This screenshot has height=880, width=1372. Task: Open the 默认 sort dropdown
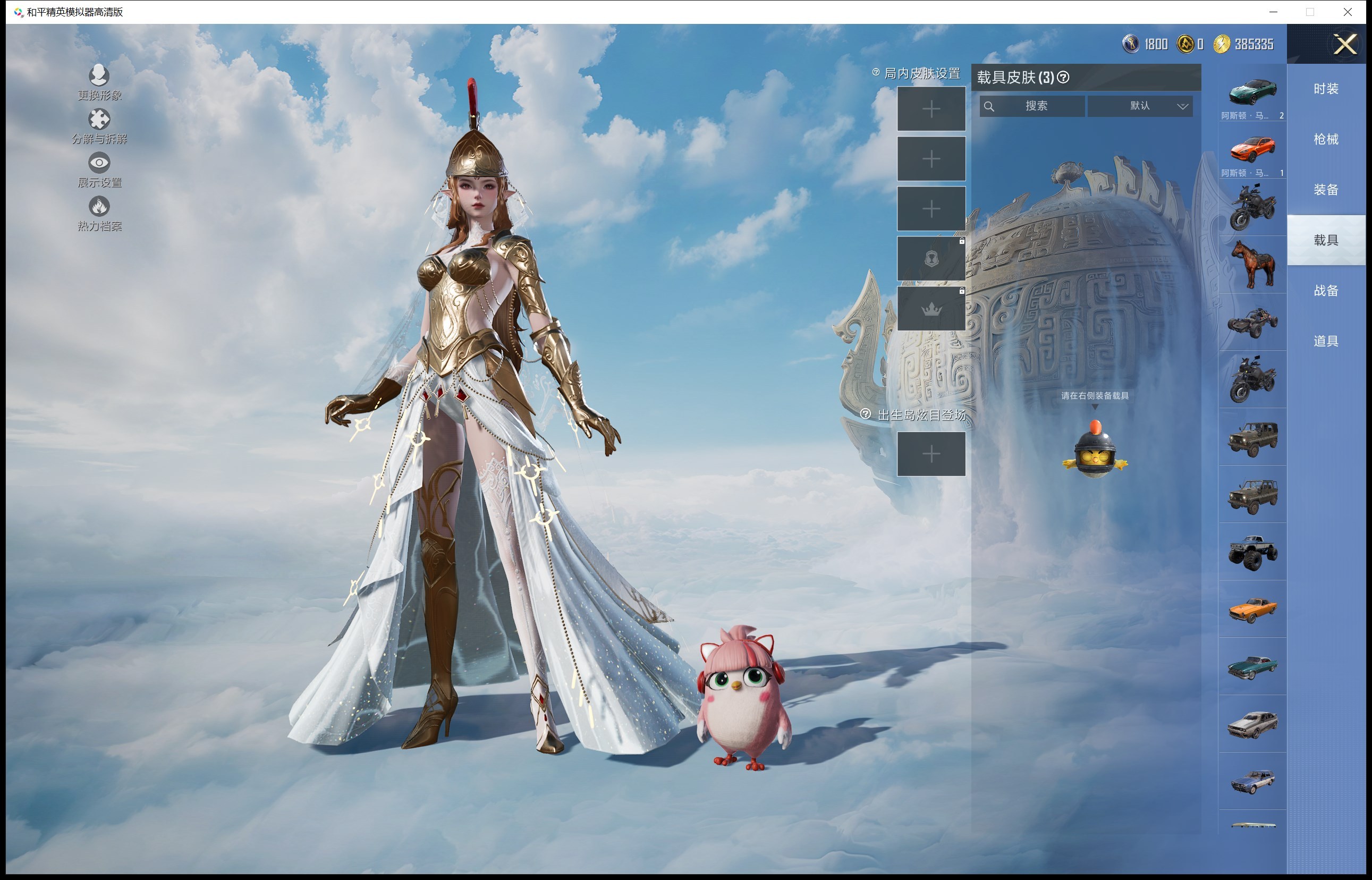(1139, 106)
